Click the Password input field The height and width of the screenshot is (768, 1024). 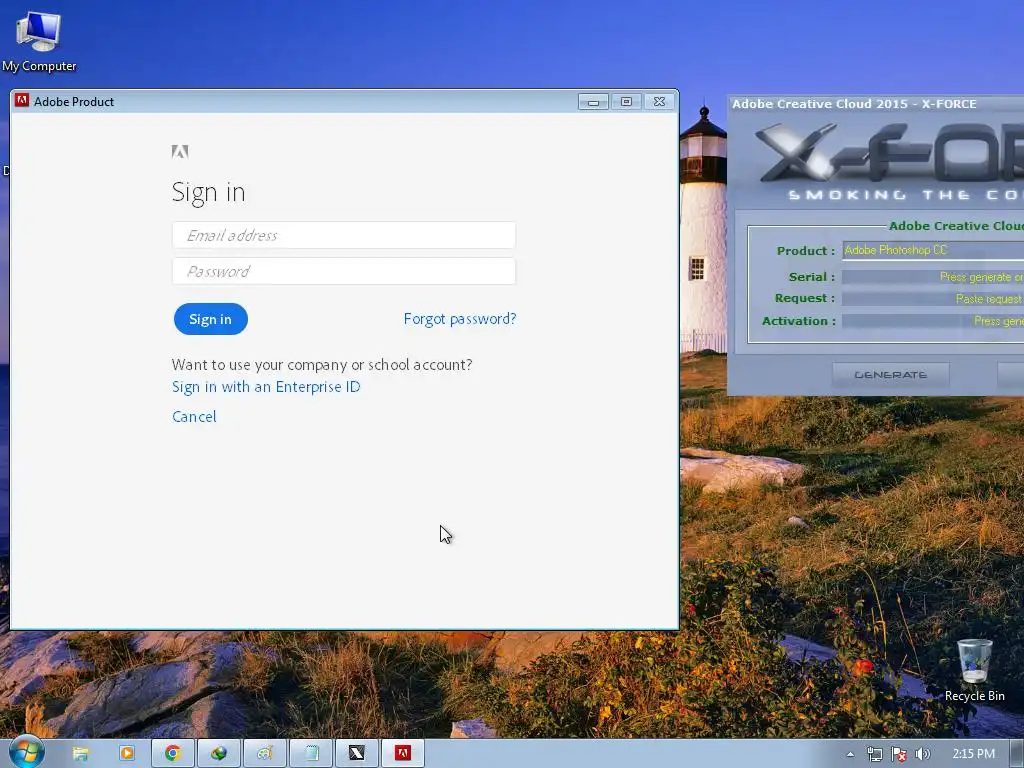click(344, 271)
